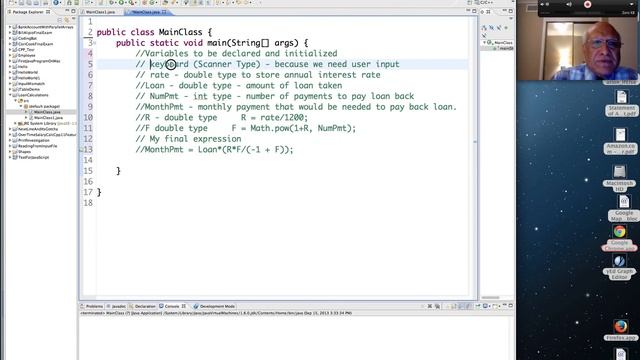Click Collapse All in Package Explorer
The image size is (640, 360).
[60, 20]
